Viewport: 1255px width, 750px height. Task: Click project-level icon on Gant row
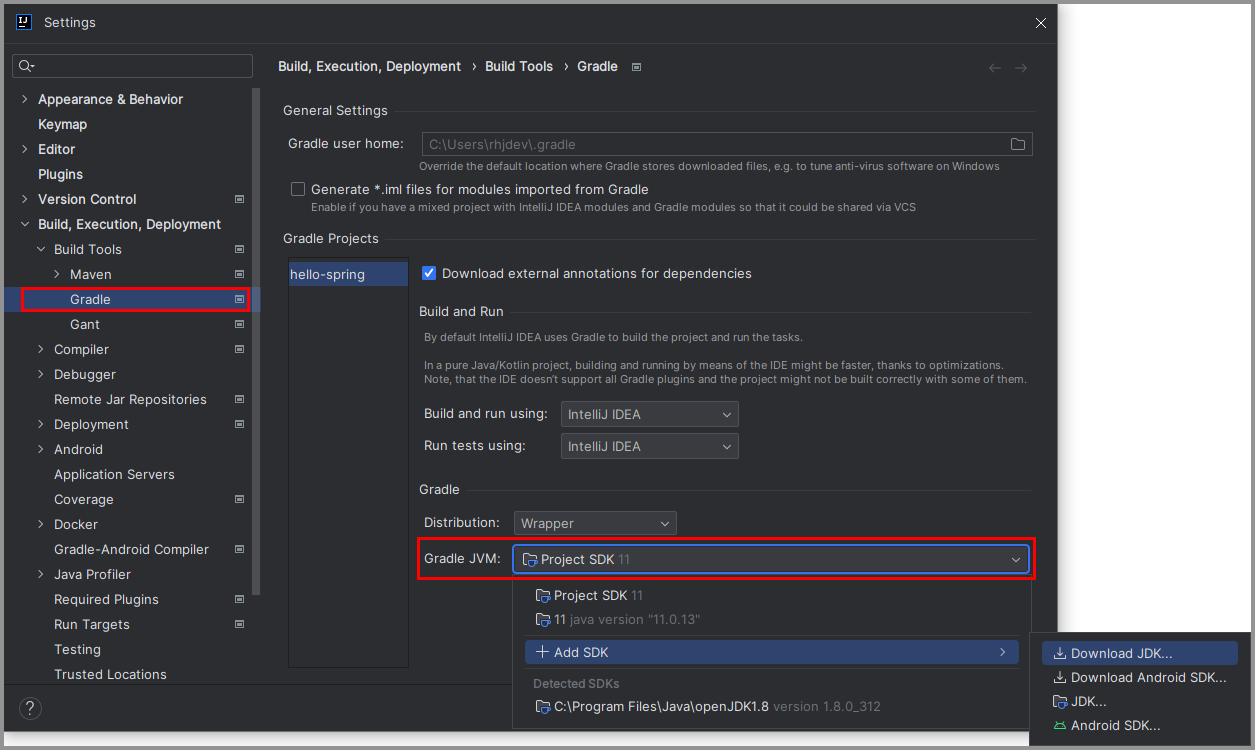pyautogui.click(x=239, y=324)
